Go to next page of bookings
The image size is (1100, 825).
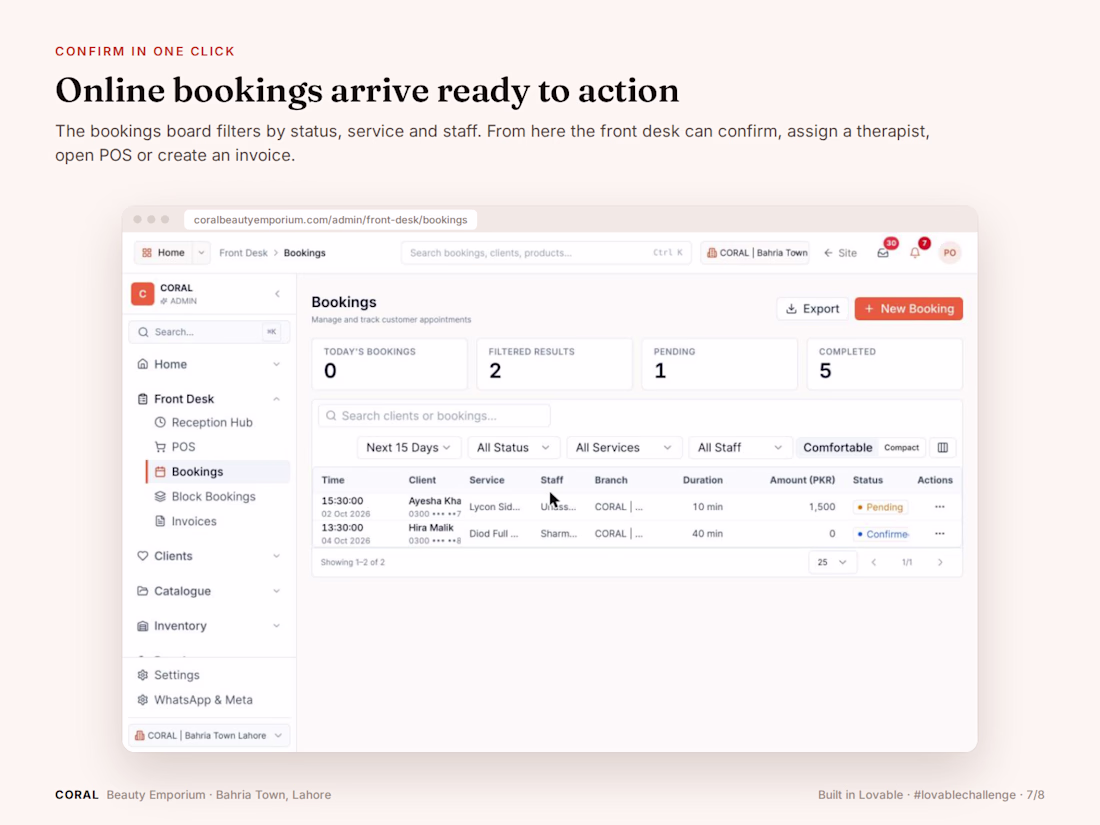click(x=940, y=562)
